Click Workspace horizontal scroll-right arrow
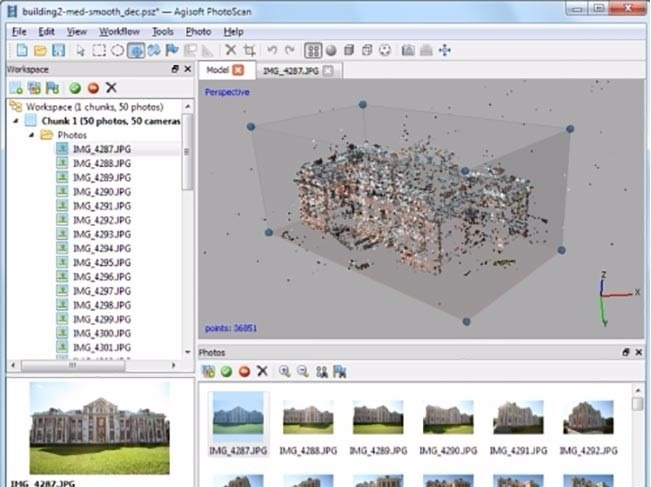Image resolution: width=651 pixels, height=487 pixels. click(174, 365)
